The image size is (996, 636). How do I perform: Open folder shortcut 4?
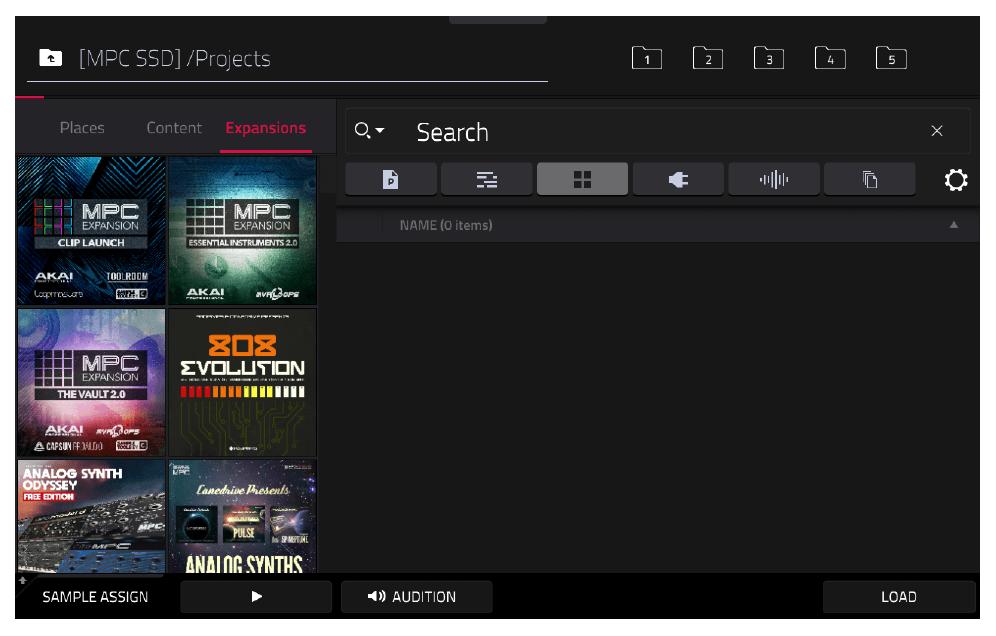[x=830, y=58]
